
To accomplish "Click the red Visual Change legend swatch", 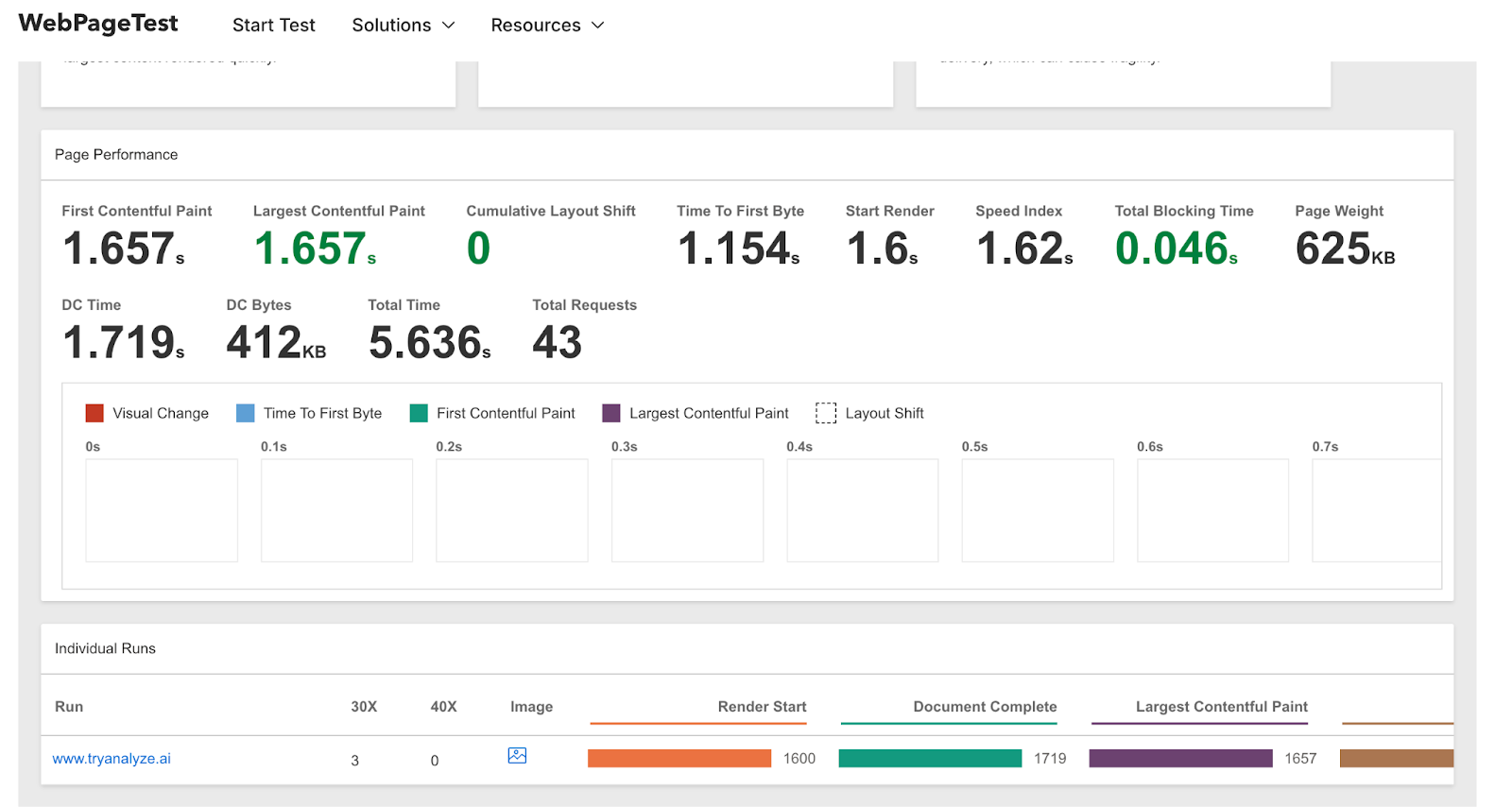I will (x=94, y=413).
